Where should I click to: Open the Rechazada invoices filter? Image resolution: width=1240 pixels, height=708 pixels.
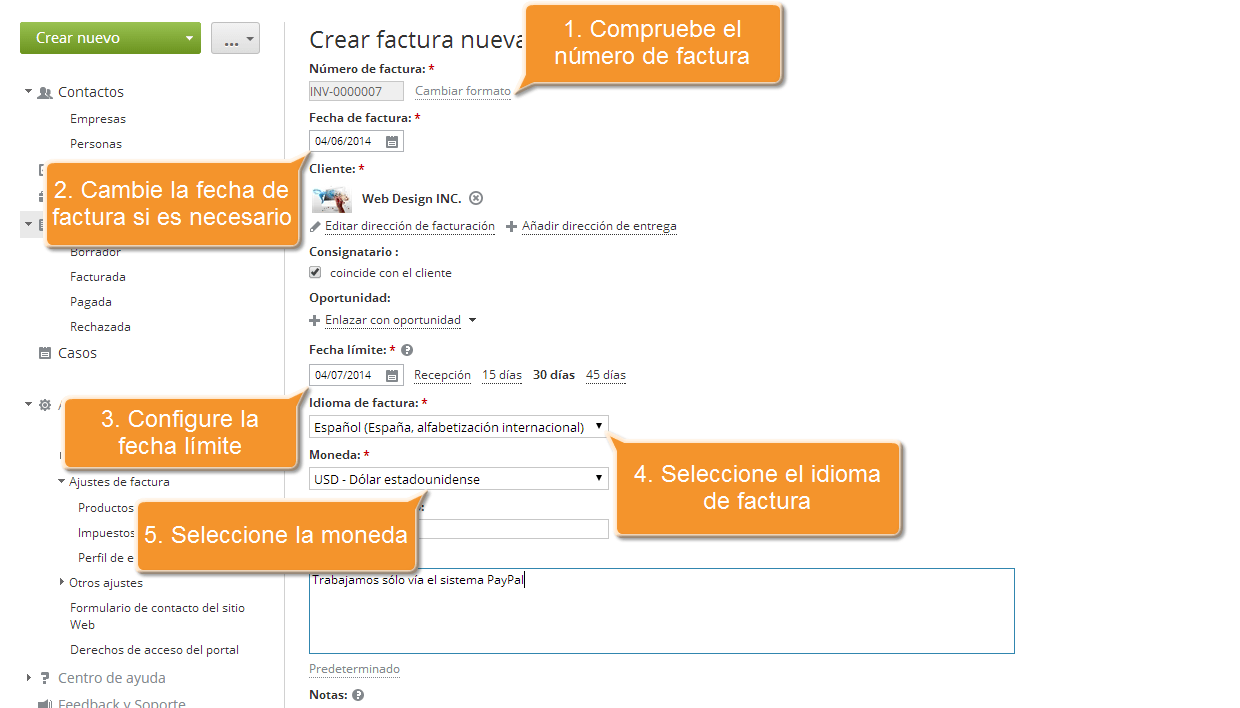(100, 327)
